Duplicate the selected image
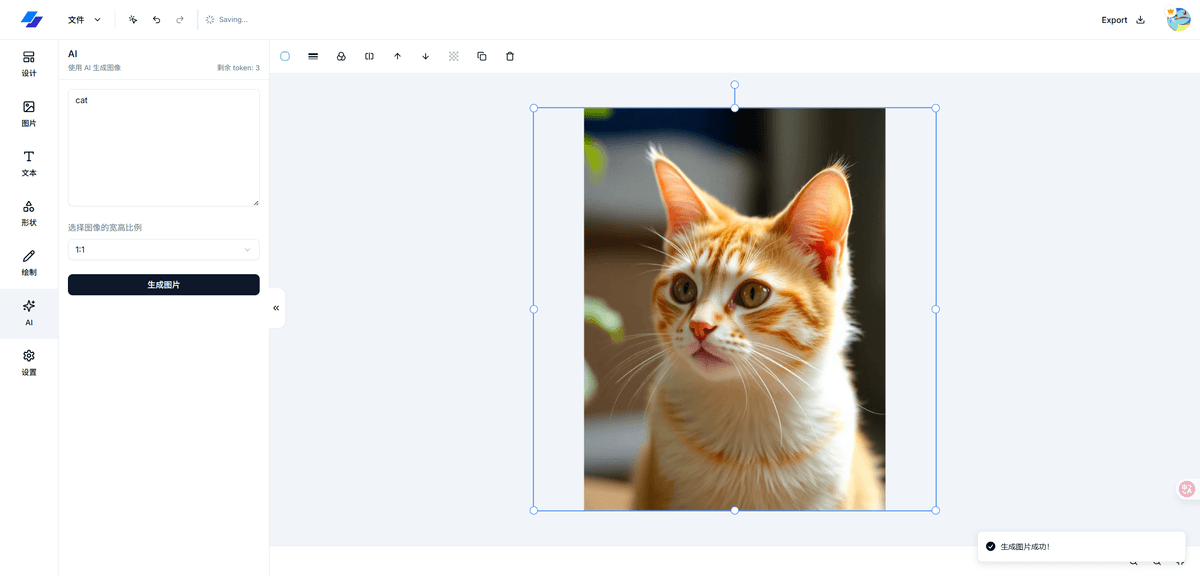 (482, 57)
